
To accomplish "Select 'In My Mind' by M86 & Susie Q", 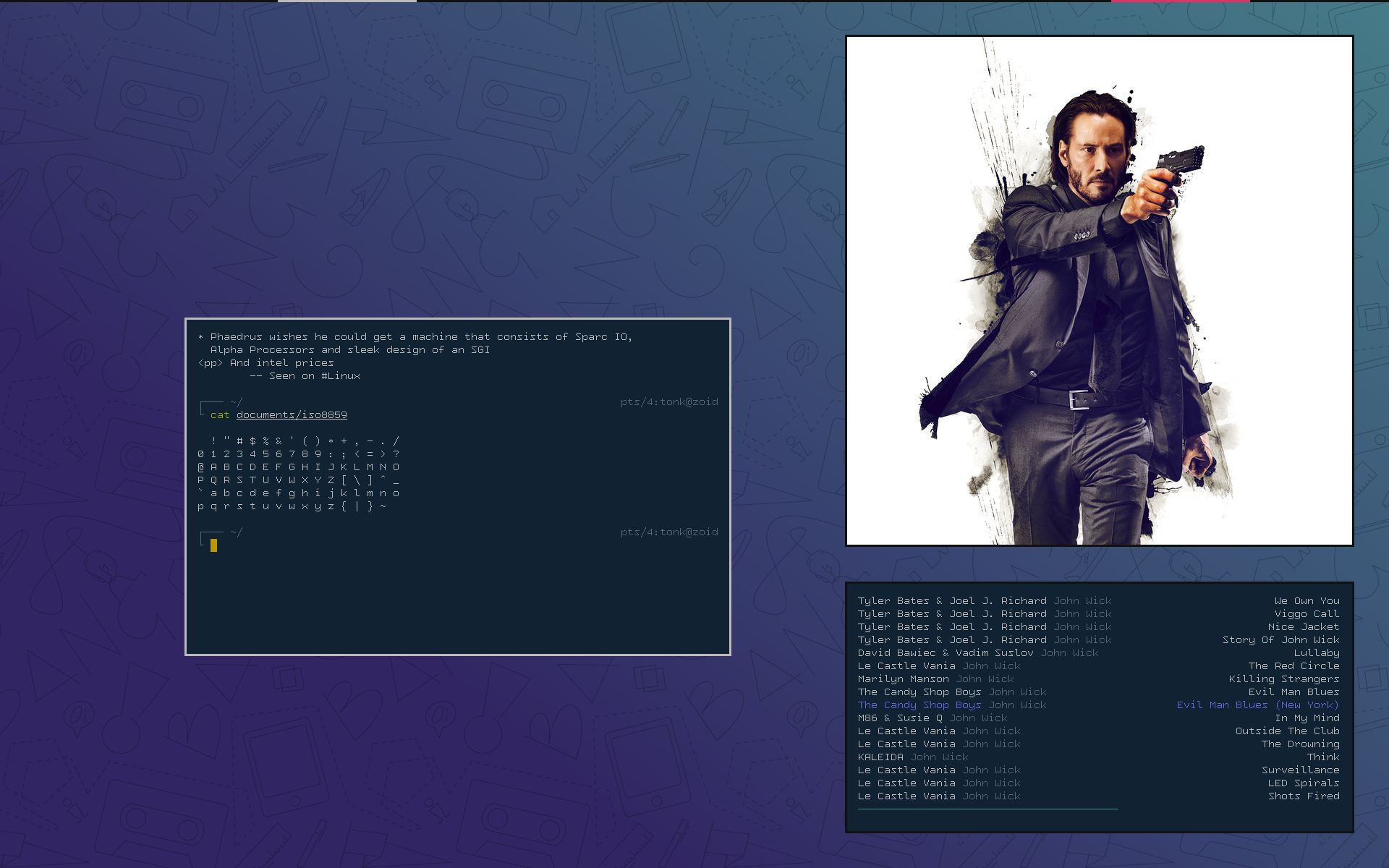I will tap(1098, 718).
